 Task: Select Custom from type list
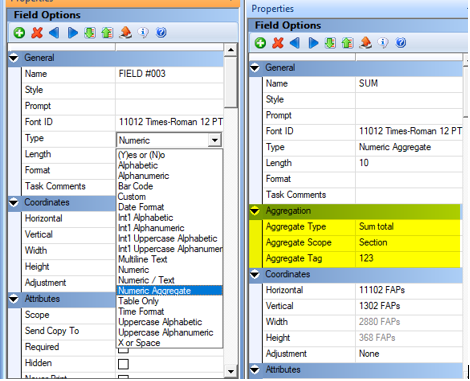(169, 197)
